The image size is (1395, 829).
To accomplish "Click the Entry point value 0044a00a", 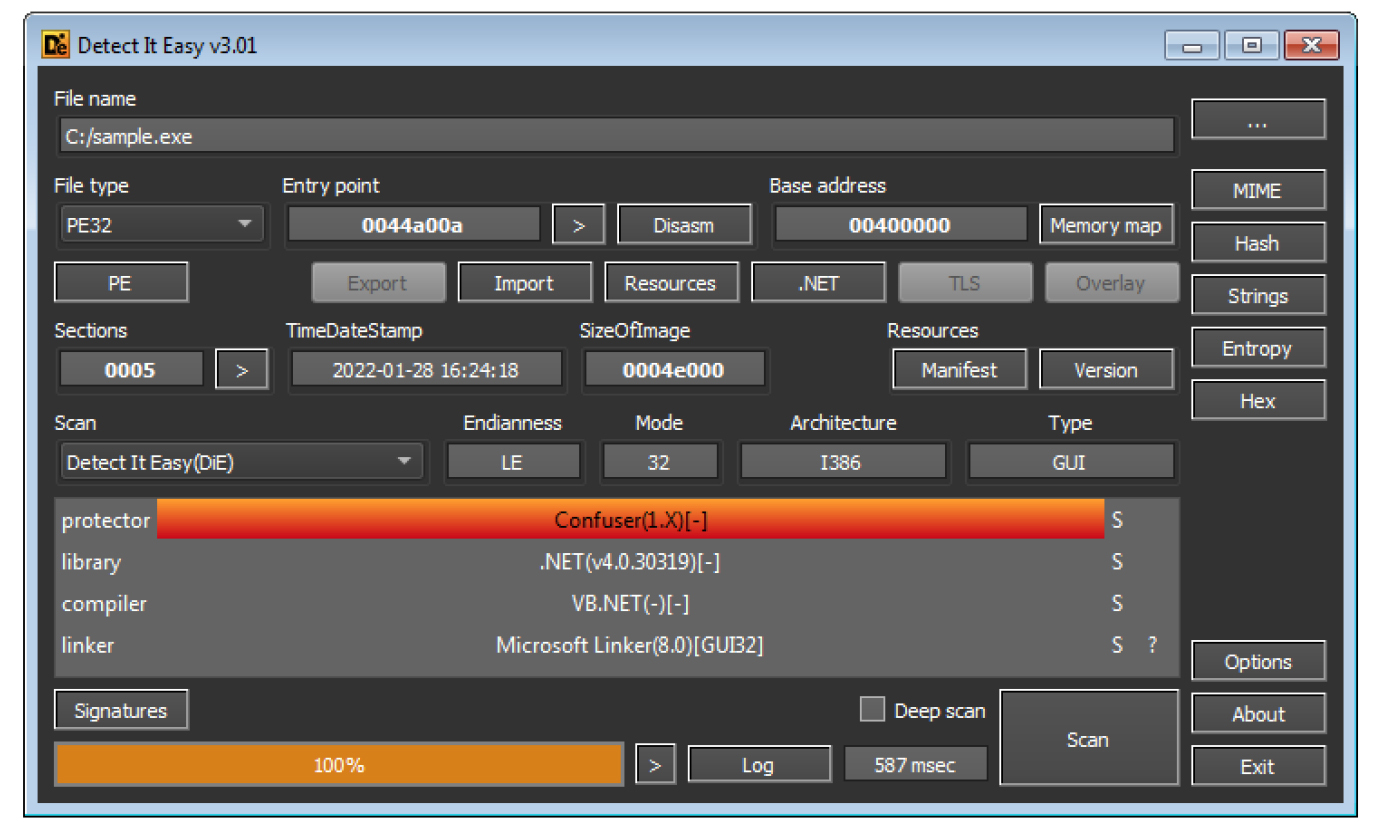I will (x=413, y=225).
